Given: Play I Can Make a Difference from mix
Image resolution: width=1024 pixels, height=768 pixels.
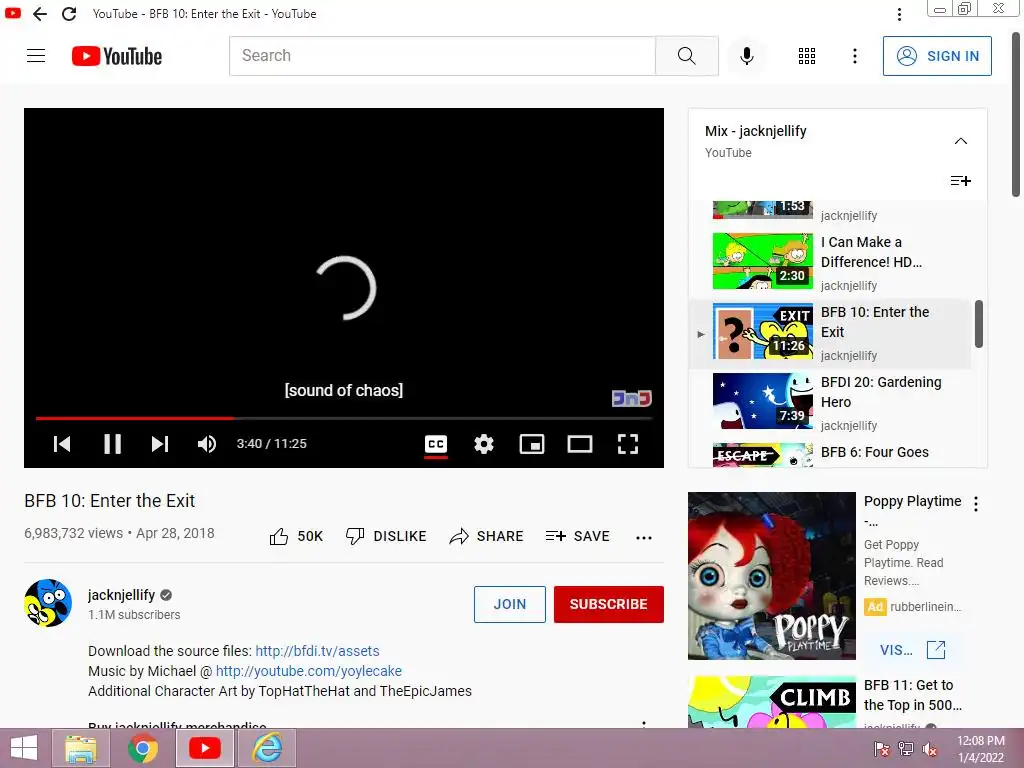Looking at the screenshot, I should click(829, 263).
